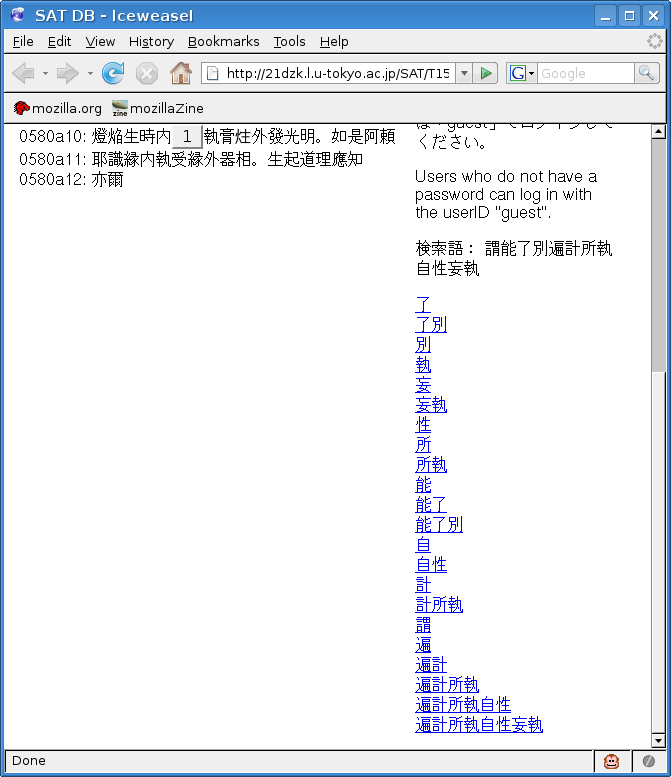This screenshot has width=671, height=777.
Task: Click the Stop loading button
Action: pos(147,73)
